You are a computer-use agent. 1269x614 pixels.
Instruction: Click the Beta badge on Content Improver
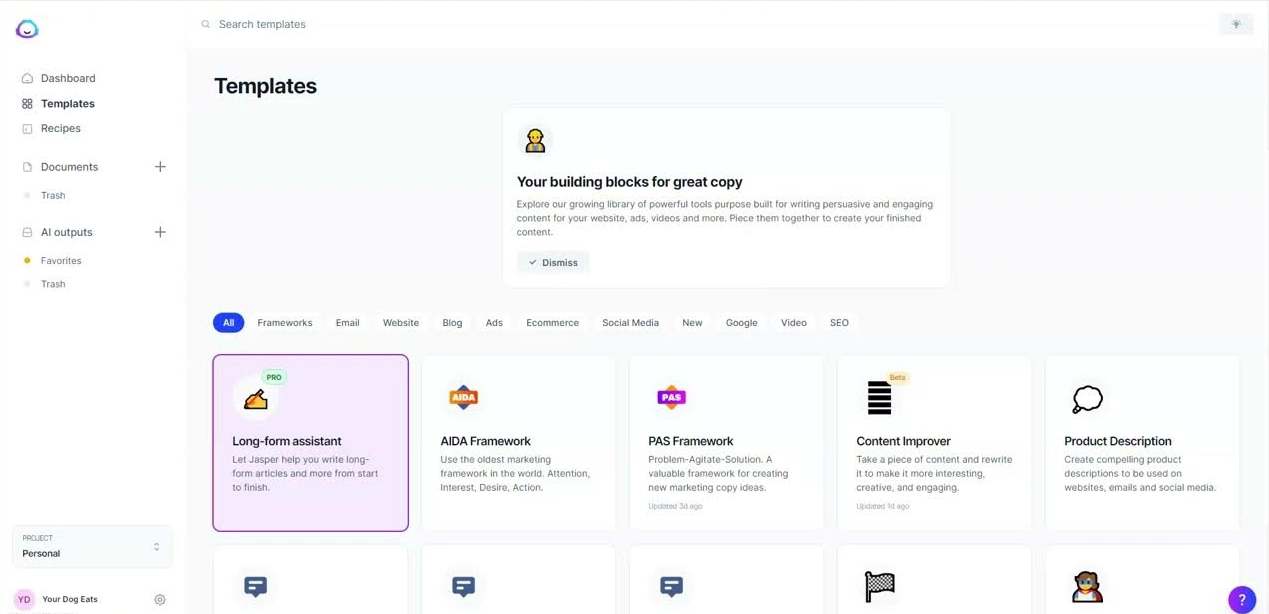point(897,378)
